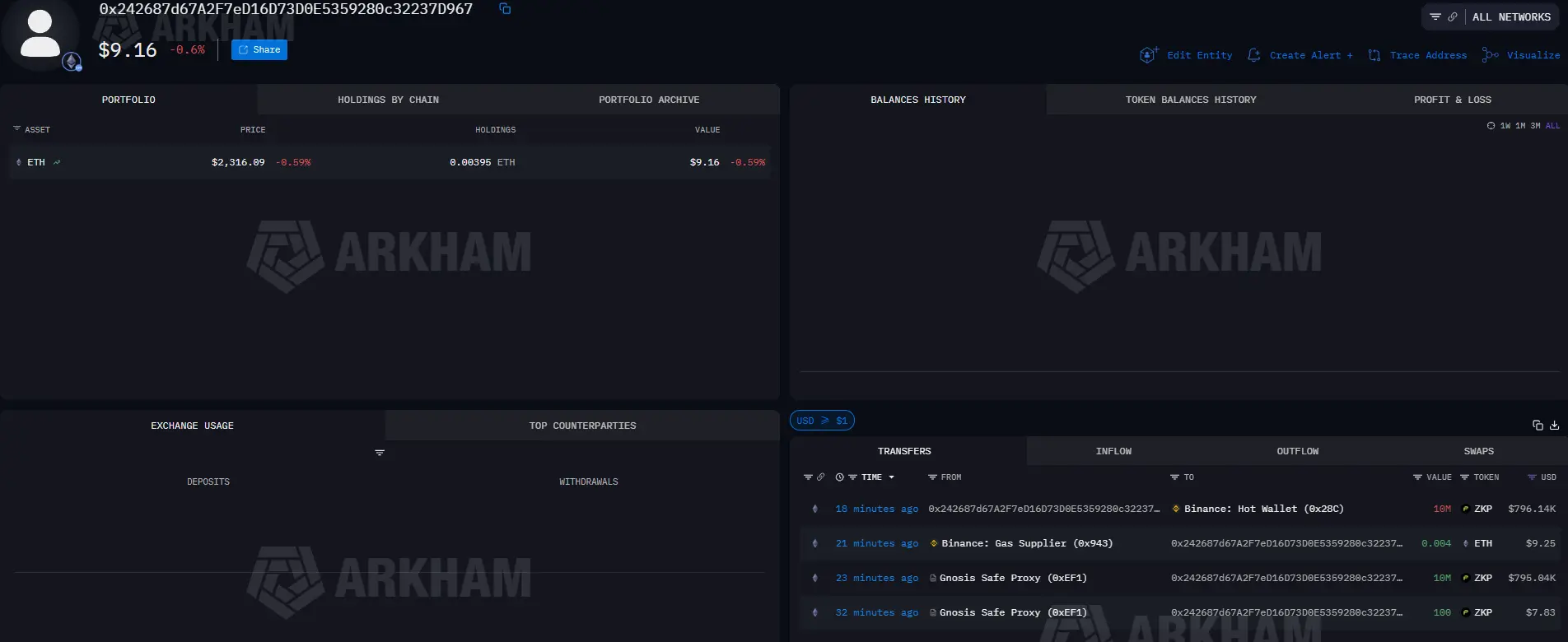Filter the portfolio by Asset column icon

click(16, 129)
